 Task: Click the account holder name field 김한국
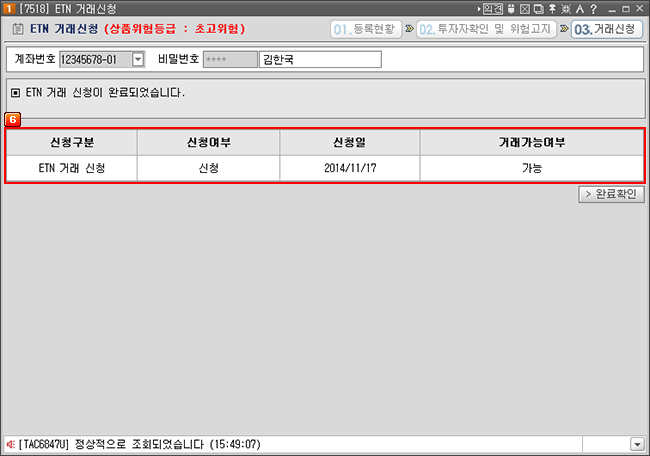(320, 59)
